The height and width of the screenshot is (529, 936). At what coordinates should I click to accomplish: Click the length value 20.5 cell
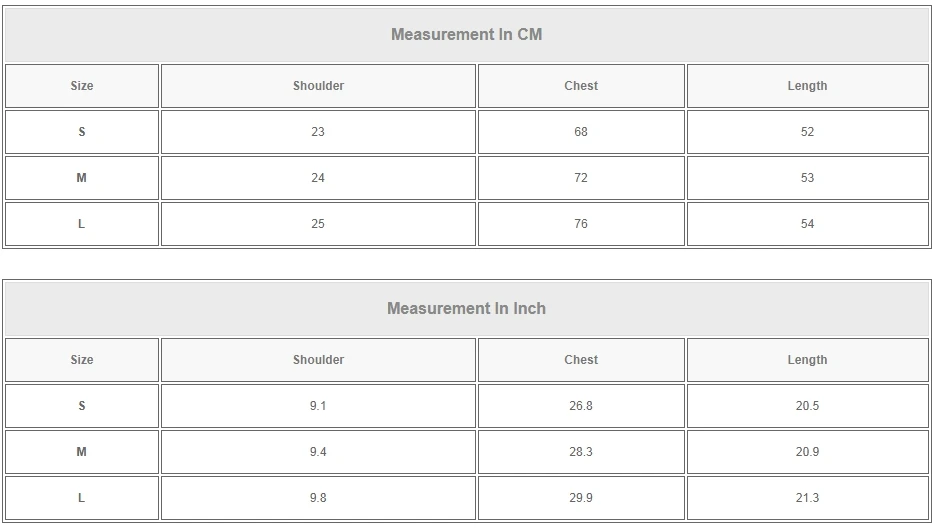click(x=808, y=406)
